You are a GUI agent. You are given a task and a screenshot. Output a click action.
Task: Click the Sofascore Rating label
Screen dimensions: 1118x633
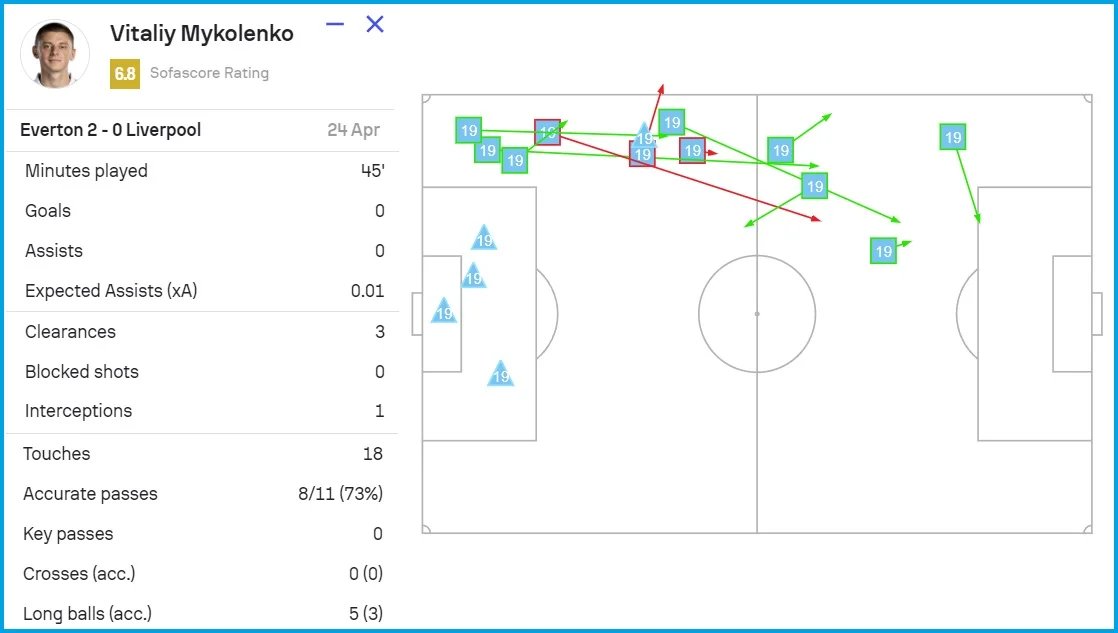point(209,73)
